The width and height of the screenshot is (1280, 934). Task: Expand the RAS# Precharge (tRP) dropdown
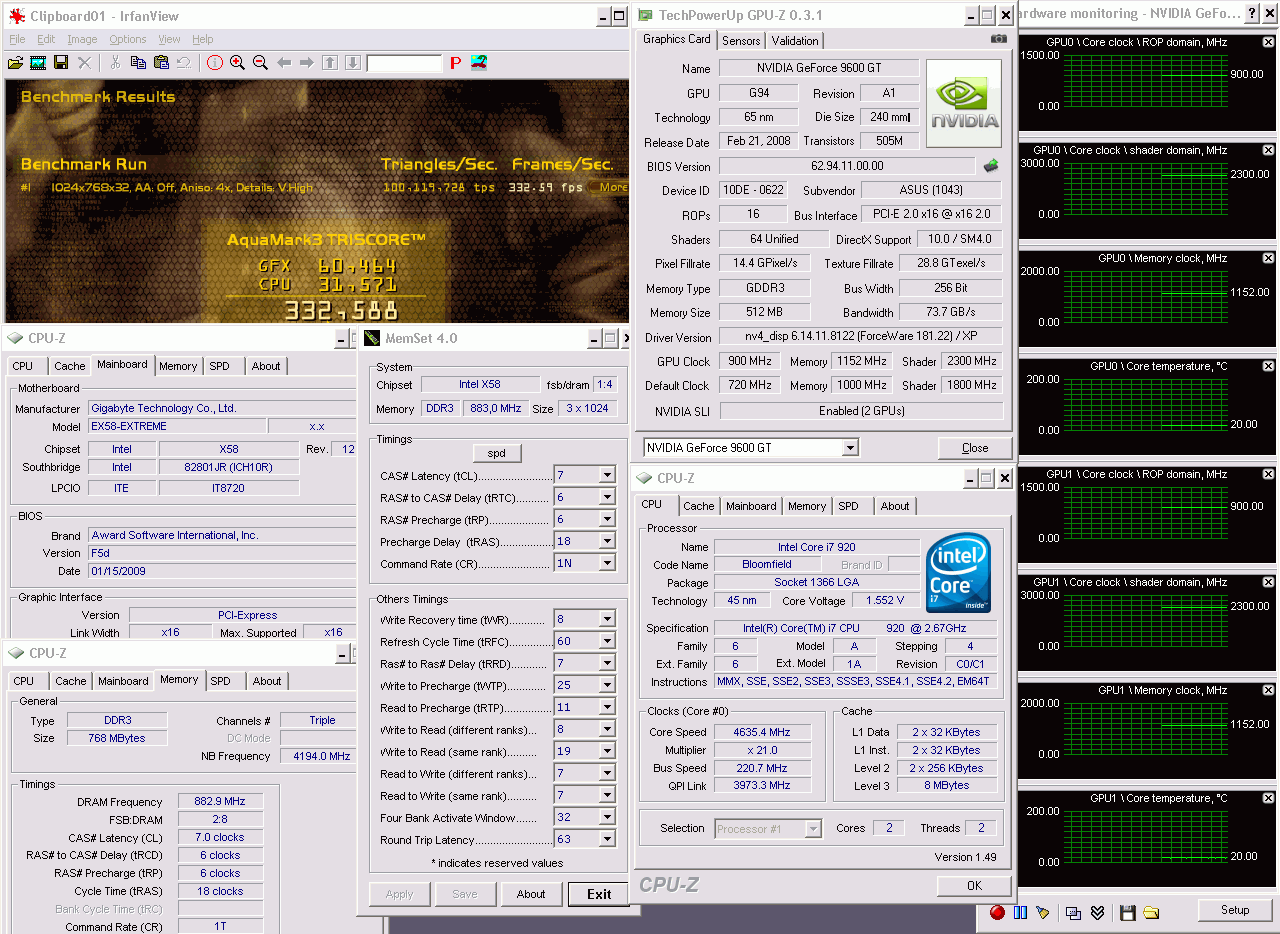[606, 519]
